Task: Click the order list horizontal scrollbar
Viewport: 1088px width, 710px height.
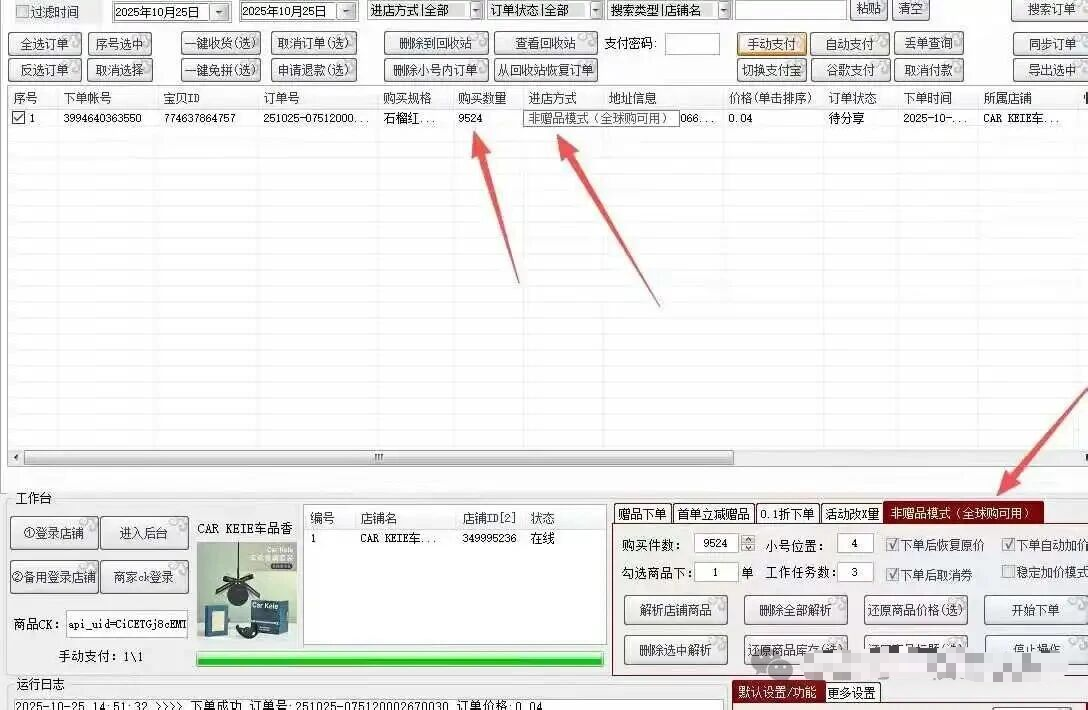Action: (378, 458)
